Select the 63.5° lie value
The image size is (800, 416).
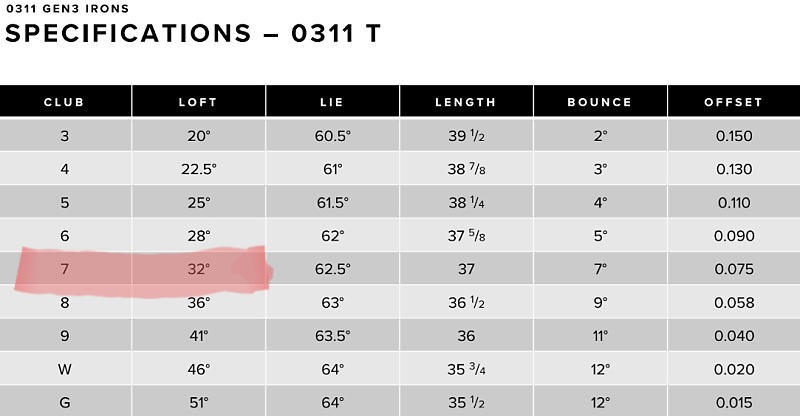click(332, 336)
